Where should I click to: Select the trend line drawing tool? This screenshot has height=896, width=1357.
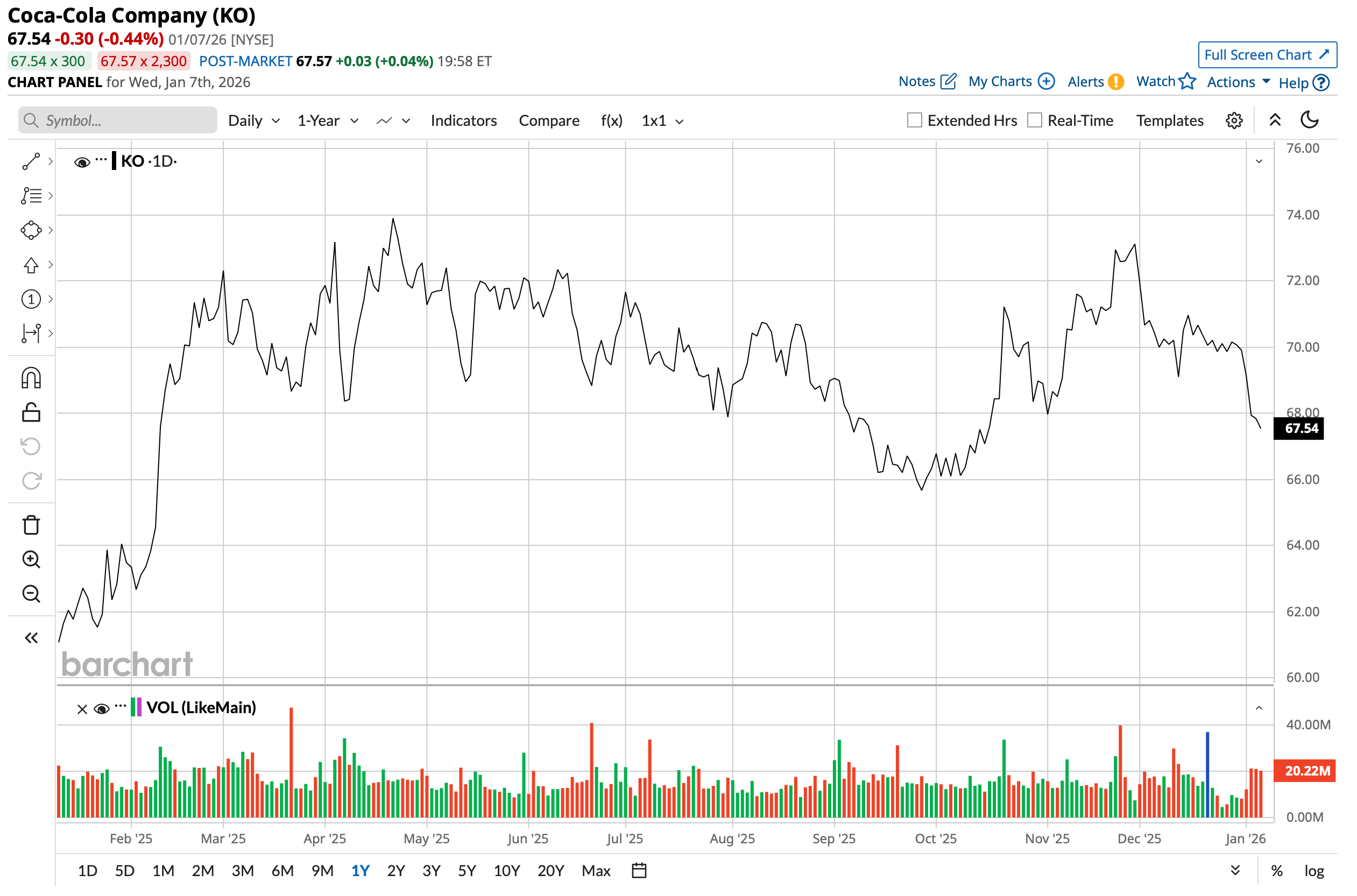31,162
